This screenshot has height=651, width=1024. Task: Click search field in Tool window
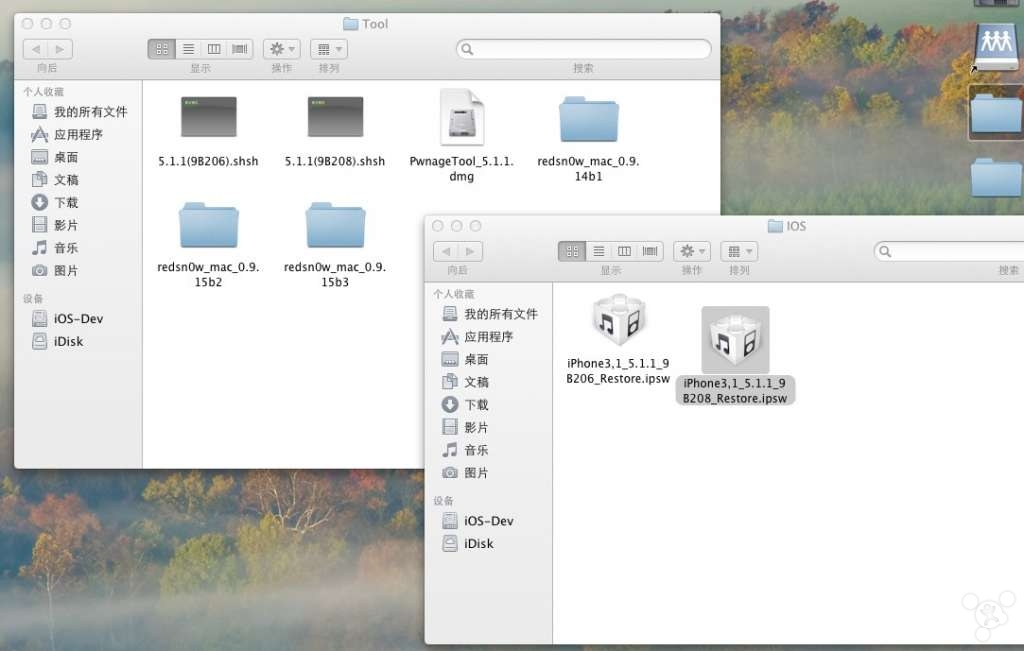tap(584, 49)
